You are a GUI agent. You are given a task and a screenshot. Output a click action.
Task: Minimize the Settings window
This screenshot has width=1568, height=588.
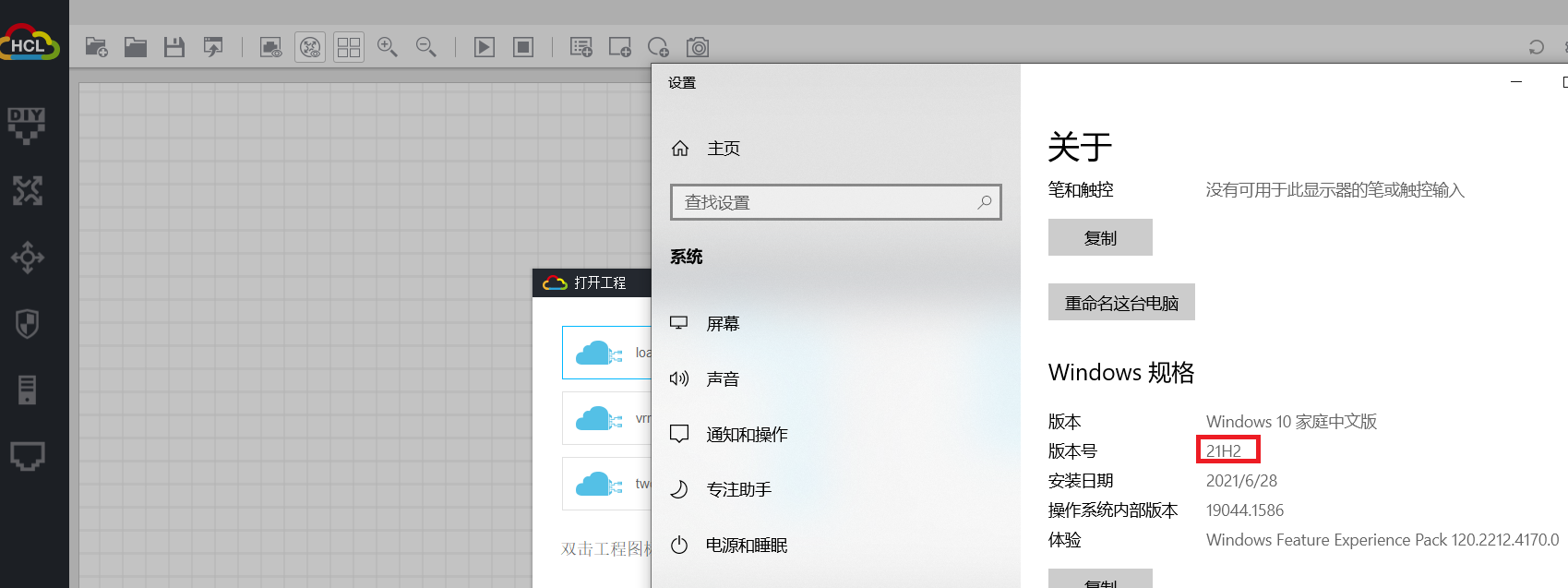click(x=1515, y=82)
